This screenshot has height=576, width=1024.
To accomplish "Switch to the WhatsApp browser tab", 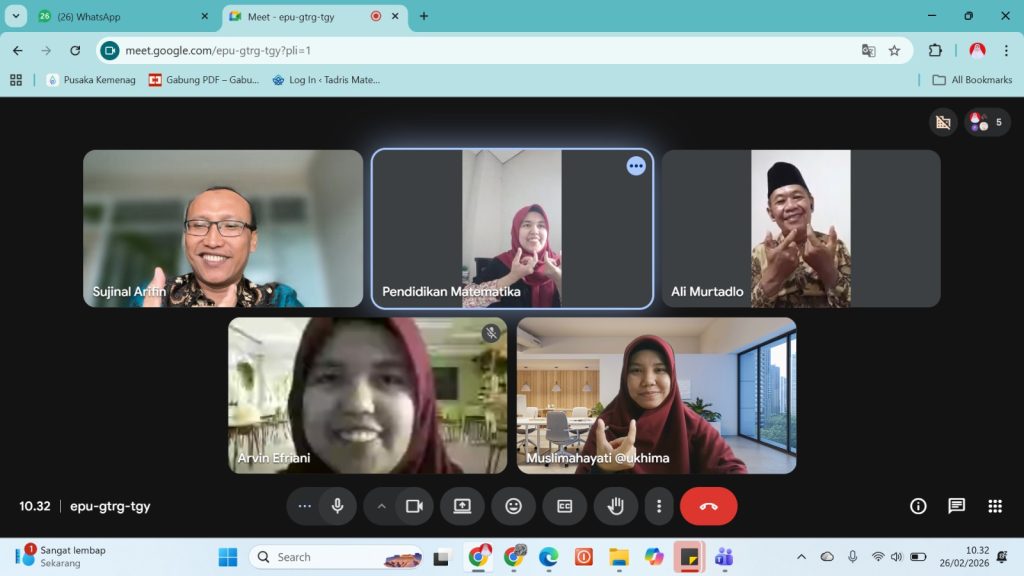I will coord(120,16).
